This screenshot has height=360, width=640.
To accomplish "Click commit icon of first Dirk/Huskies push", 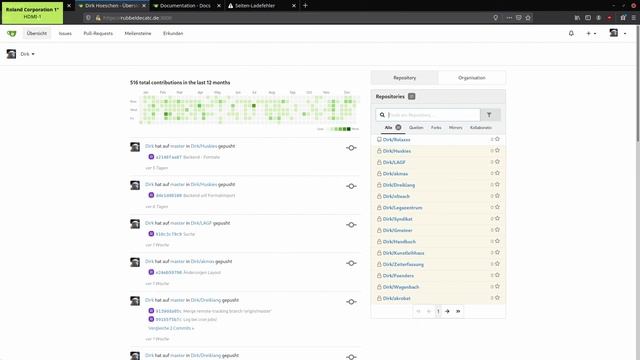I will [x=351, y=148].
